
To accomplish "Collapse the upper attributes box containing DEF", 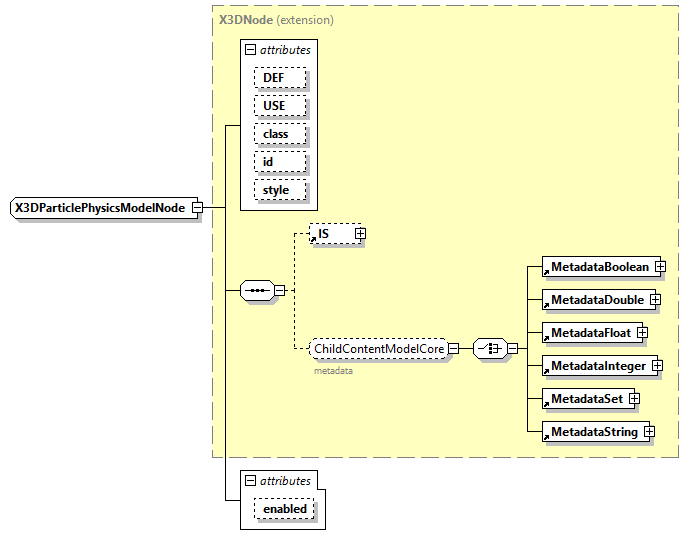I will click(x=250, y=50).
